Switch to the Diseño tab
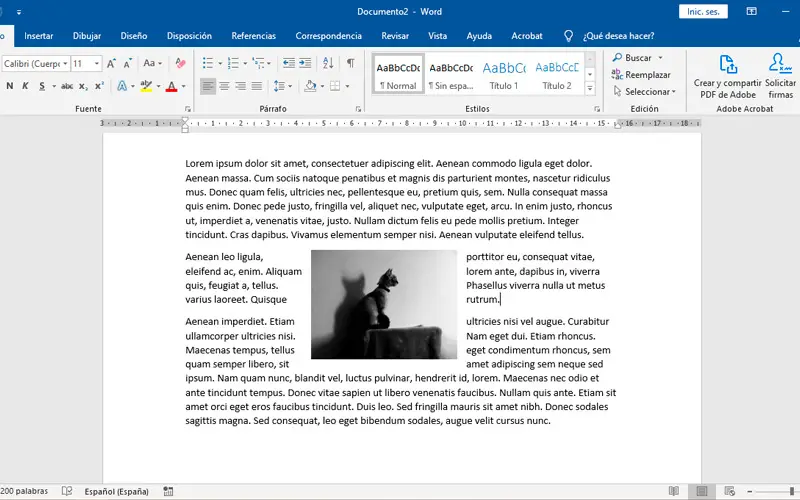The height and width of the screenshot is (500, 800). pos(134,35)
